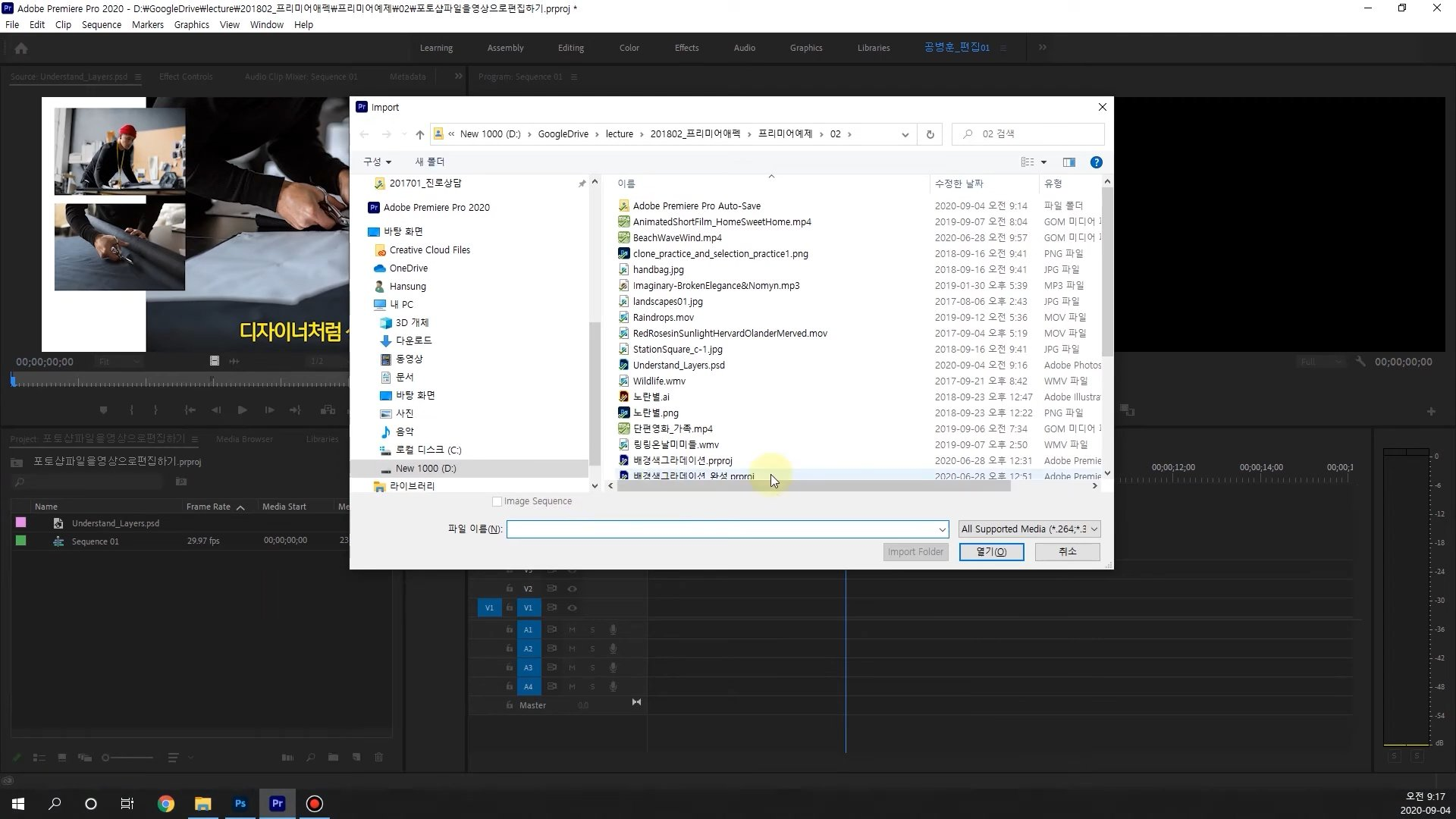Open the Markers menu

coord(147,25)
